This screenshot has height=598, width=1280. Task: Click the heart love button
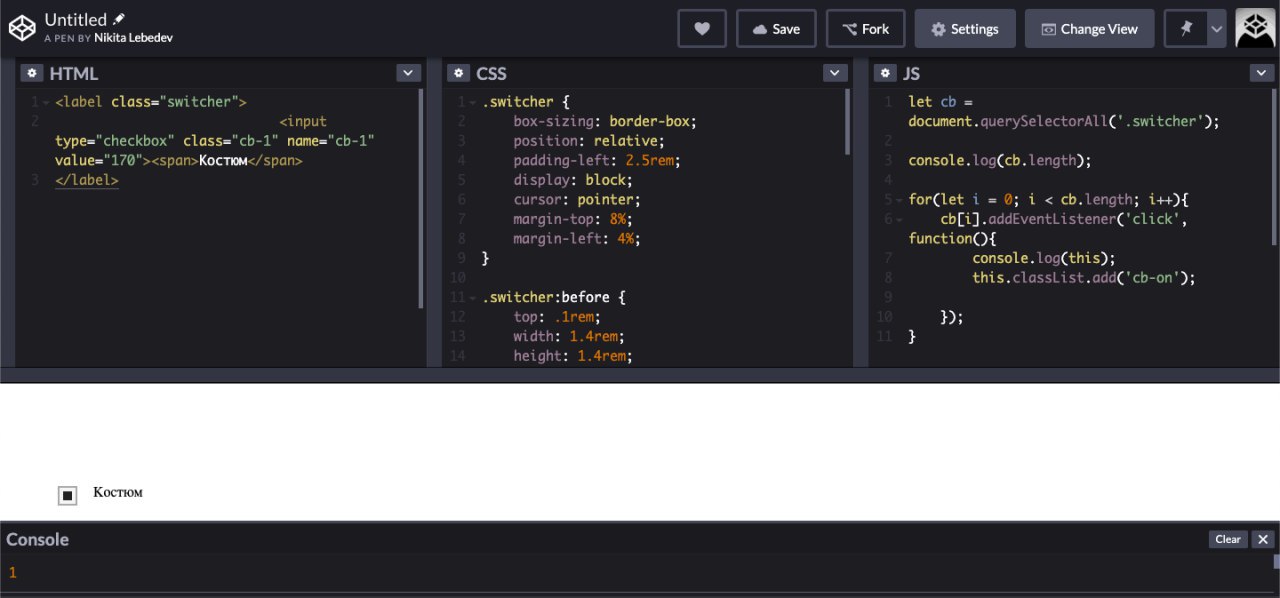702,29
